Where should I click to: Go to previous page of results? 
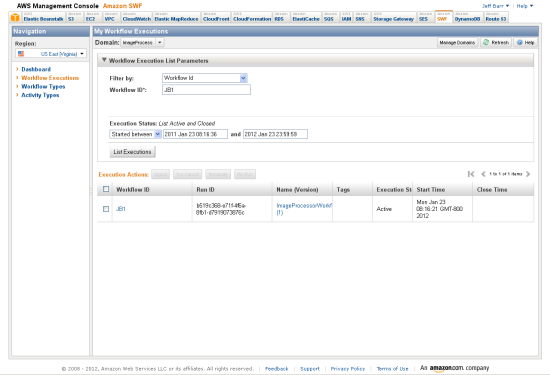click(x=483, y=174)
